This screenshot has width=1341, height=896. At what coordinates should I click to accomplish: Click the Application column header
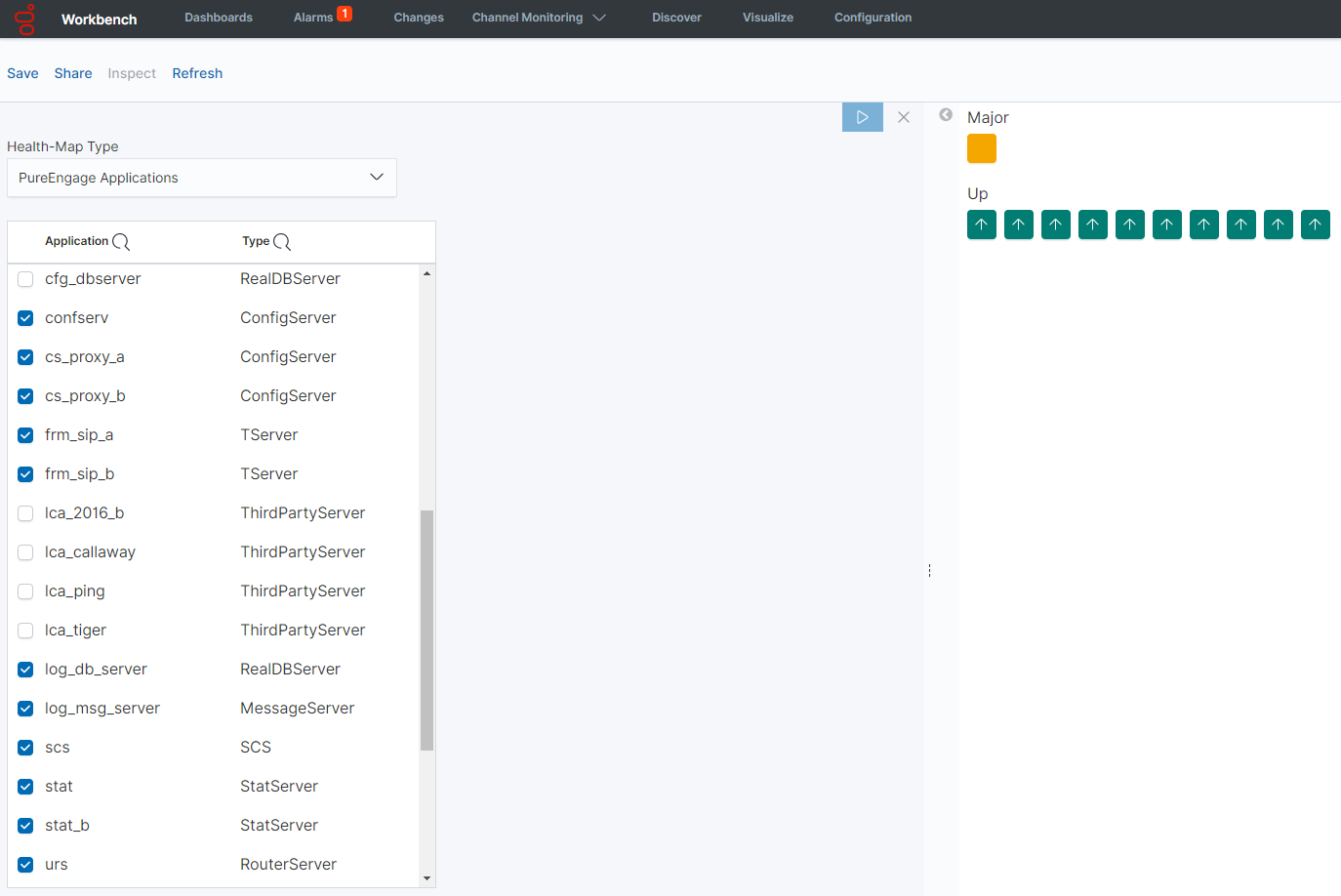pyautogui.click(x=76, y=241)
